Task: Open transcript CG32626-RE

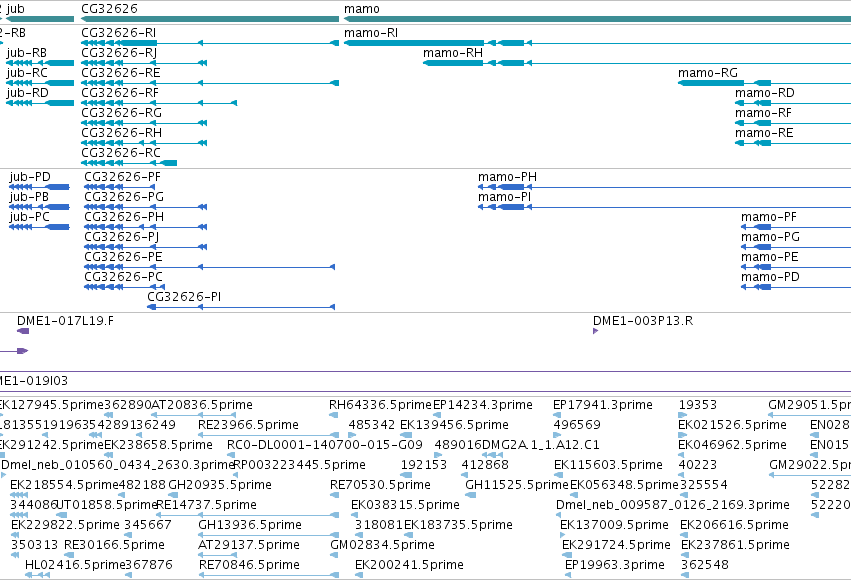Action: (120, 73)
